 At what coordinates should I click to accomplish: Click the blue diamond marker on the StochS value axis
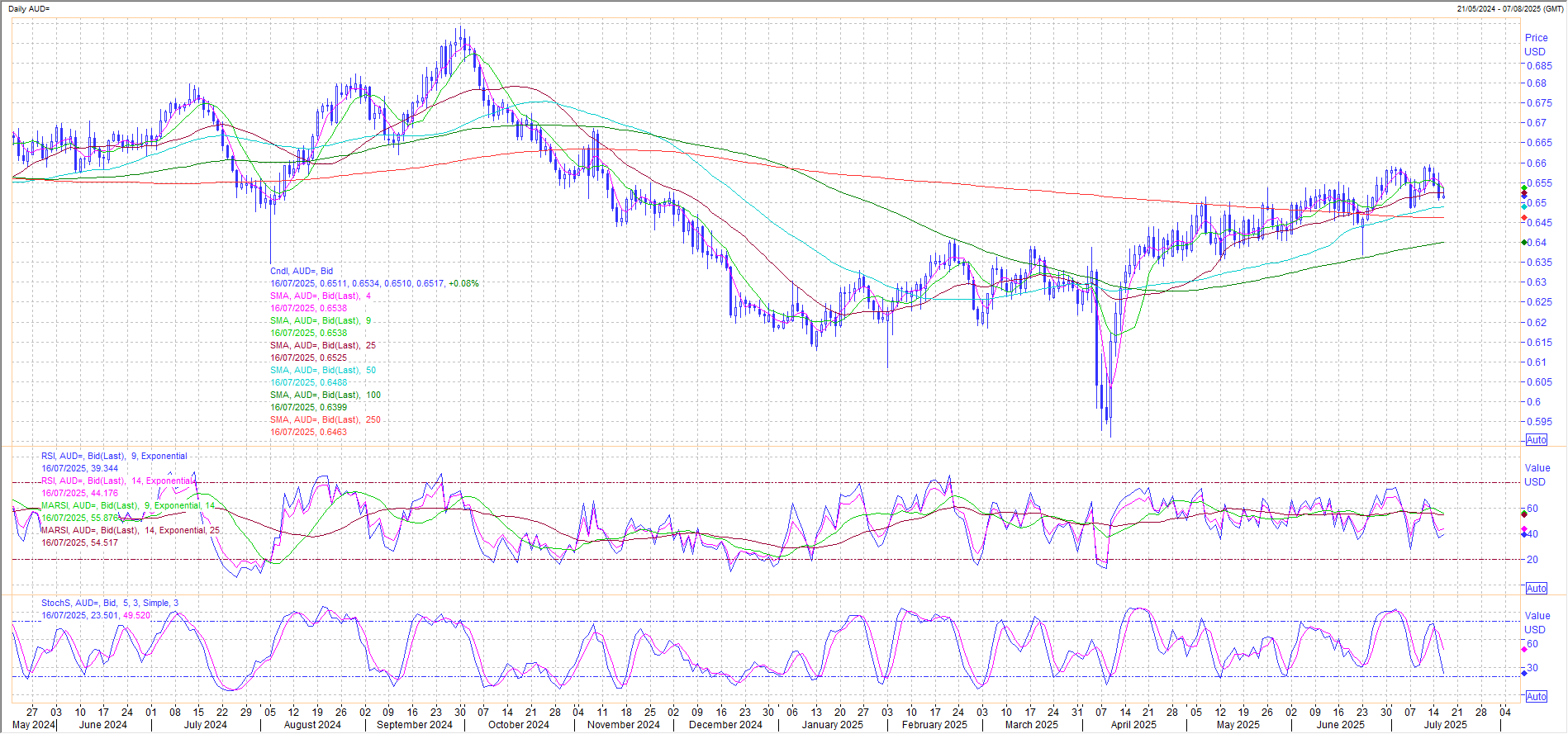coord(1524,674)
